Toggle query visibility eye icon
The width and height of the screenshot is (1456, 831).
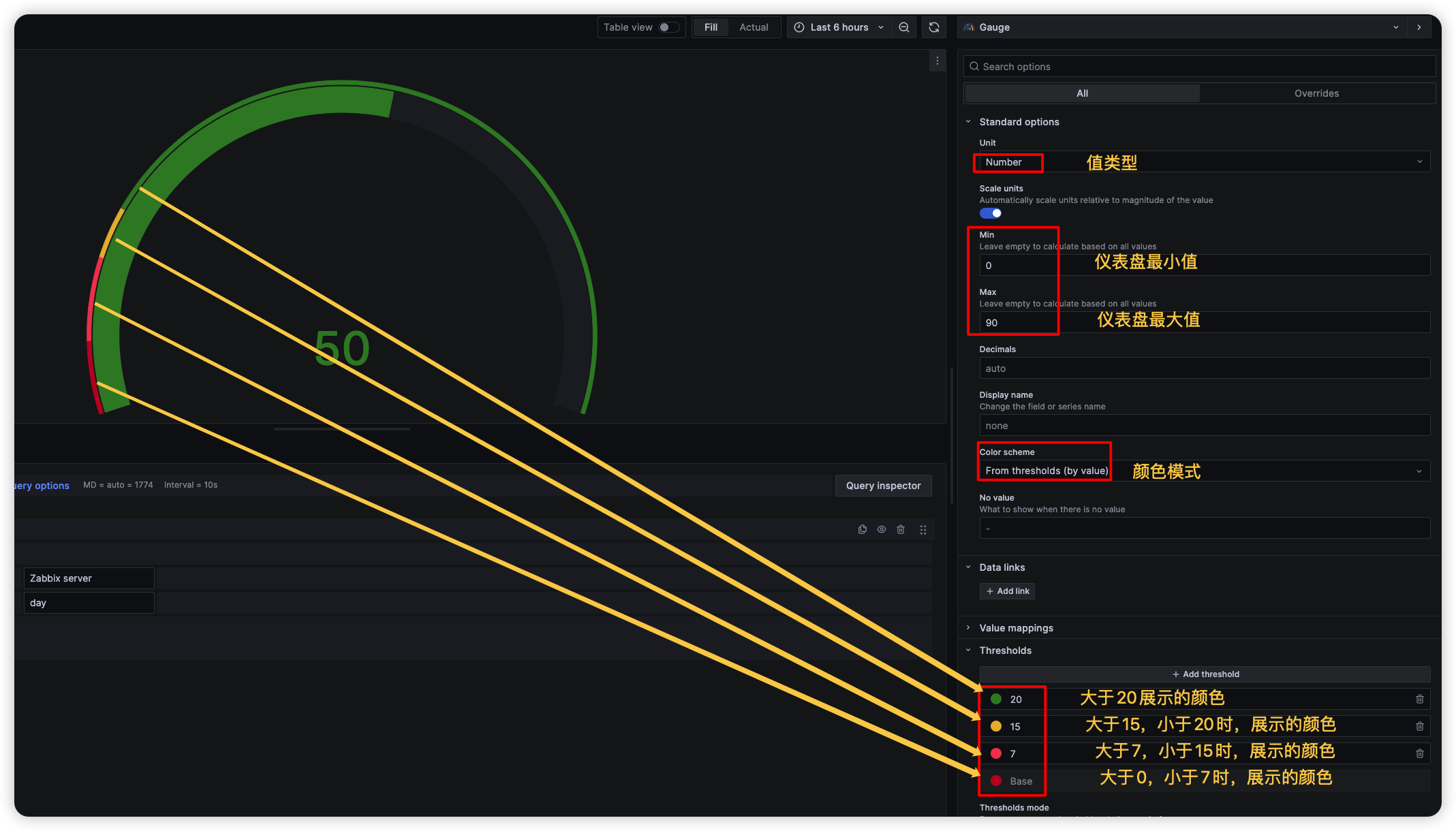[x=882, y=529]
